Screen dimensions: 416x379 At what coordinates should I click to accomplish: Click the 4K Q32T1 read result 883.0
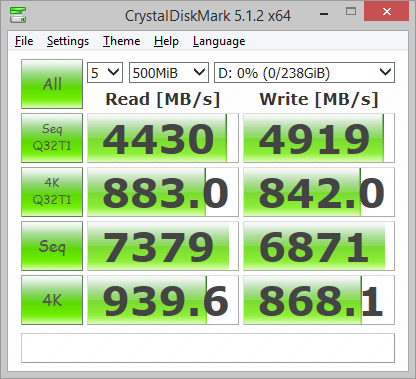pos(163,192)
